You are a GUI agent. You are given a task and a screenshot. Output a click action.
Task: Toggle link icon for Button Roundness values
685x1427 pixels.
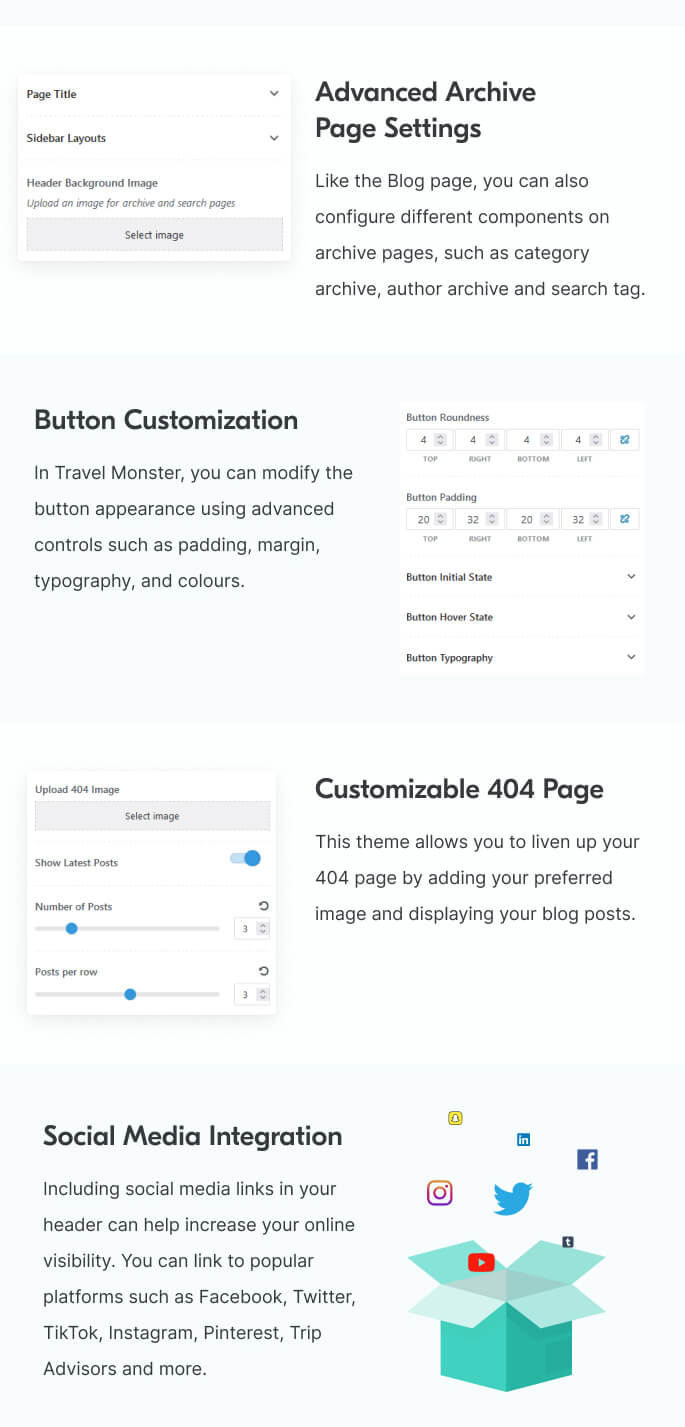point(625,439)
